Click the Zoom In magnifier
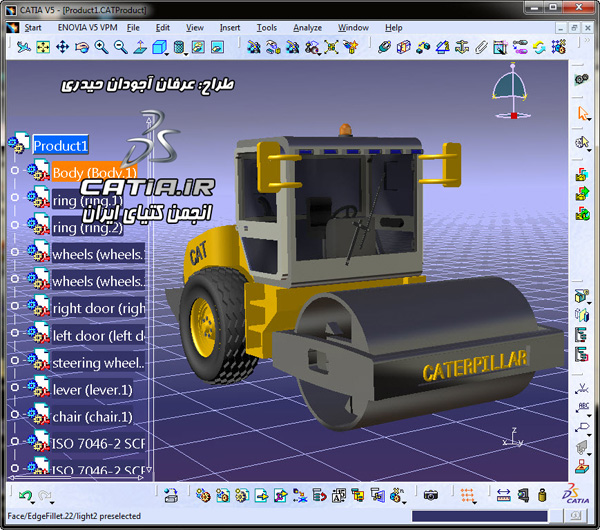 point(101,47)
